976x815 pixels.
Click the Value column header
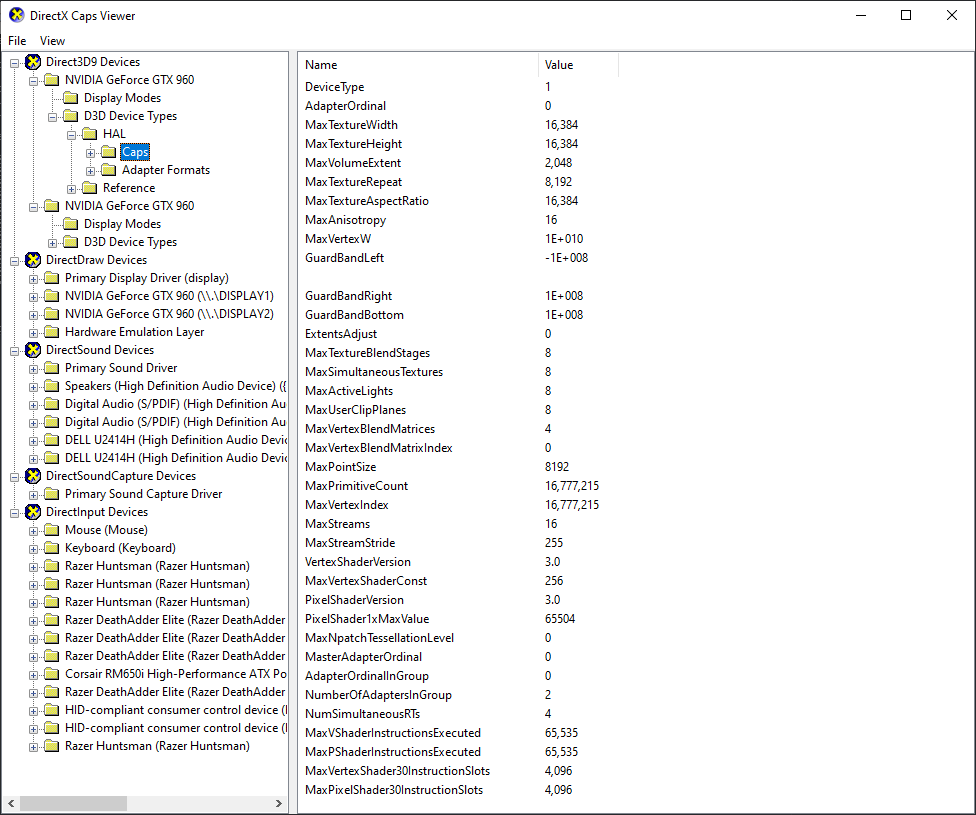pyautogui.click(x=578, y=65)
